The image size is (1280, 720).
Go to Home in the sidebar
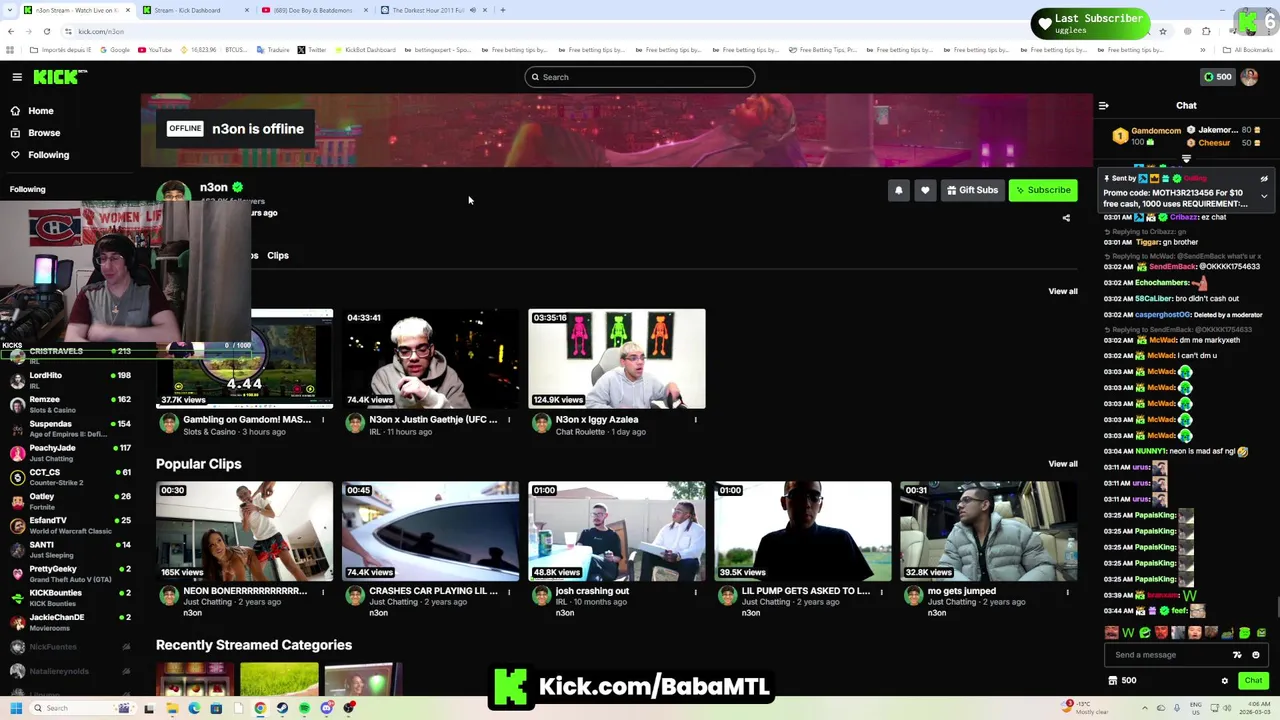coord(32,111)
